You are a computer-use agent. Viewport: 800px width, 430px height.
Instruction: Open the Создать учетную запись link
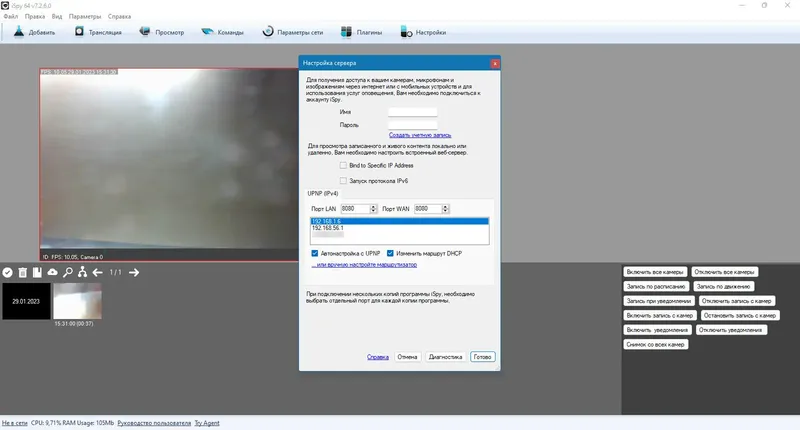(x=420, y=135)
